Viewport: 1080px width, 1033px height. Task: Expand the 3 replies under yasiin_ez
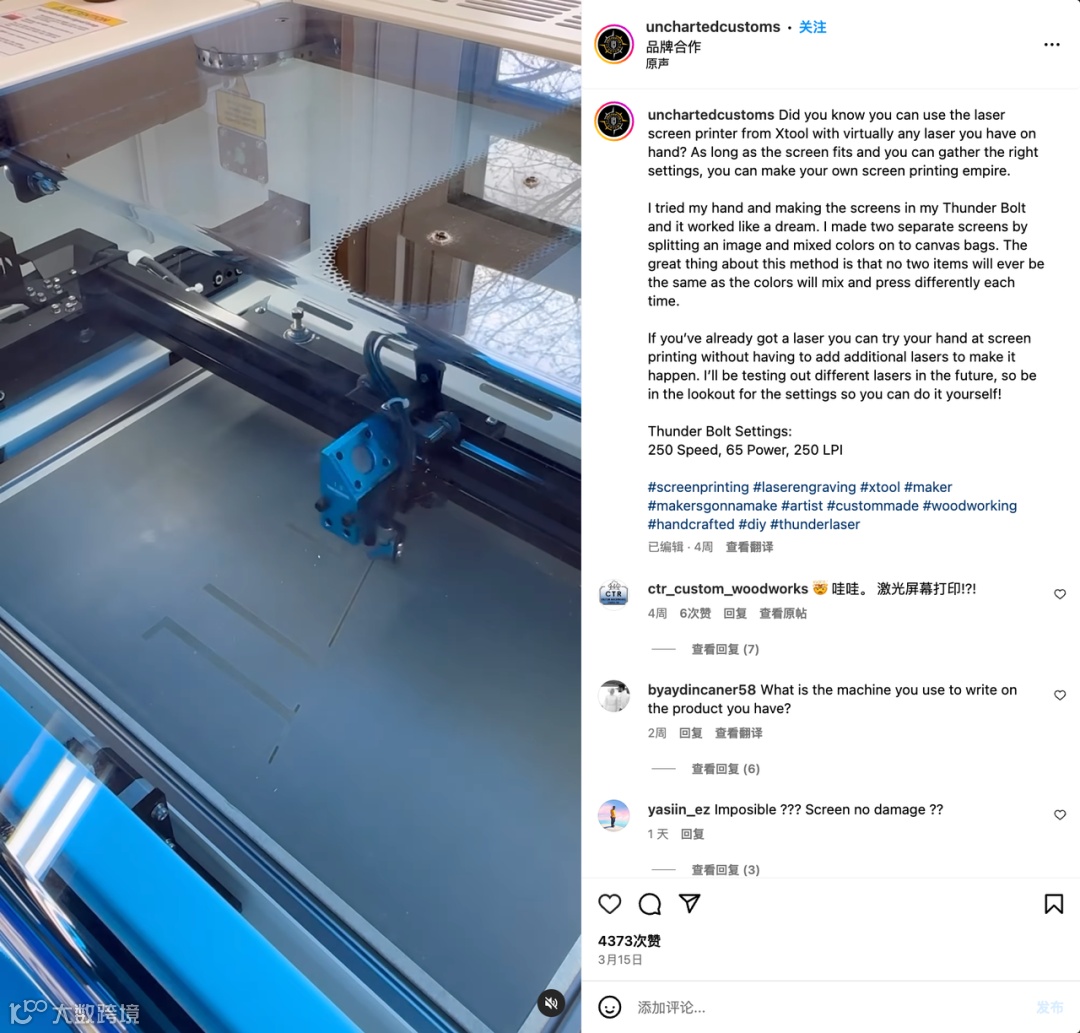point(725,869)
